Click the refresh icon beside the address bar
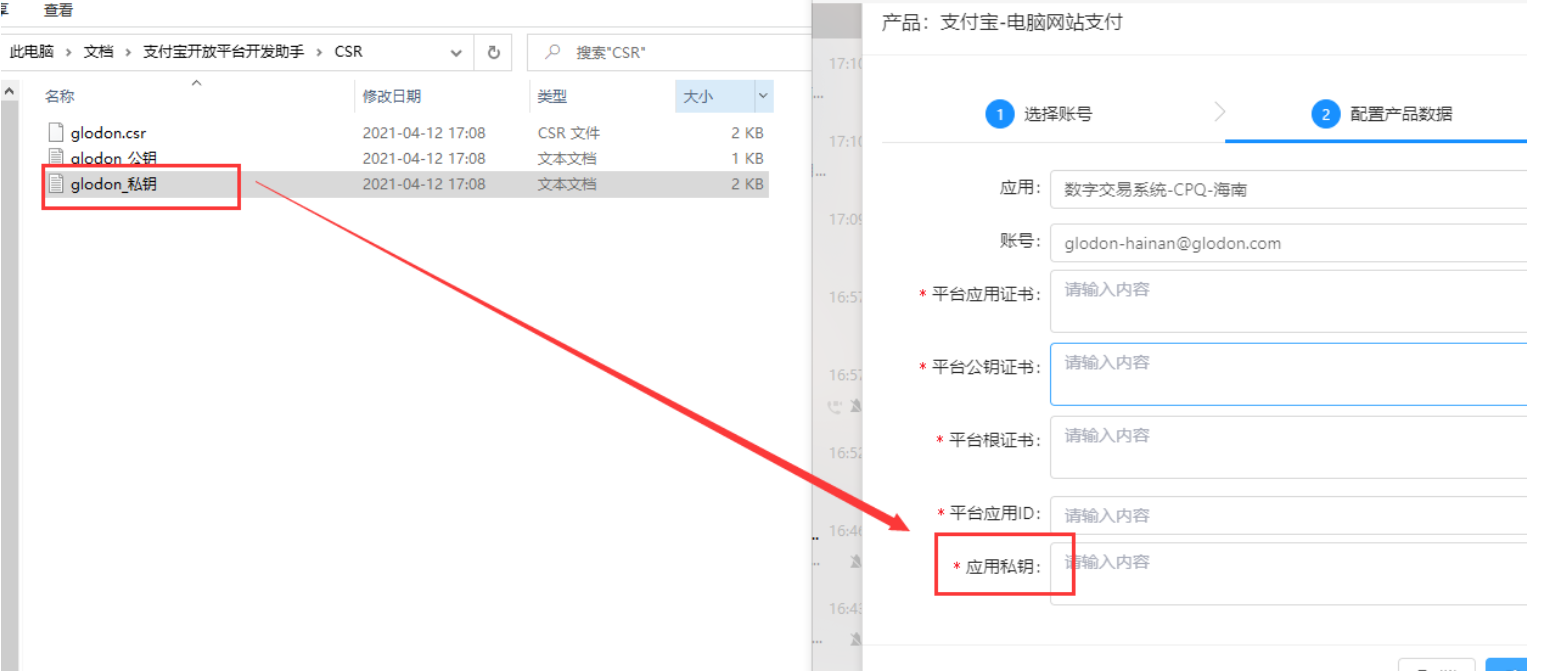Image resolution: width=1546 pixels, height=671 pixels. 493,52
